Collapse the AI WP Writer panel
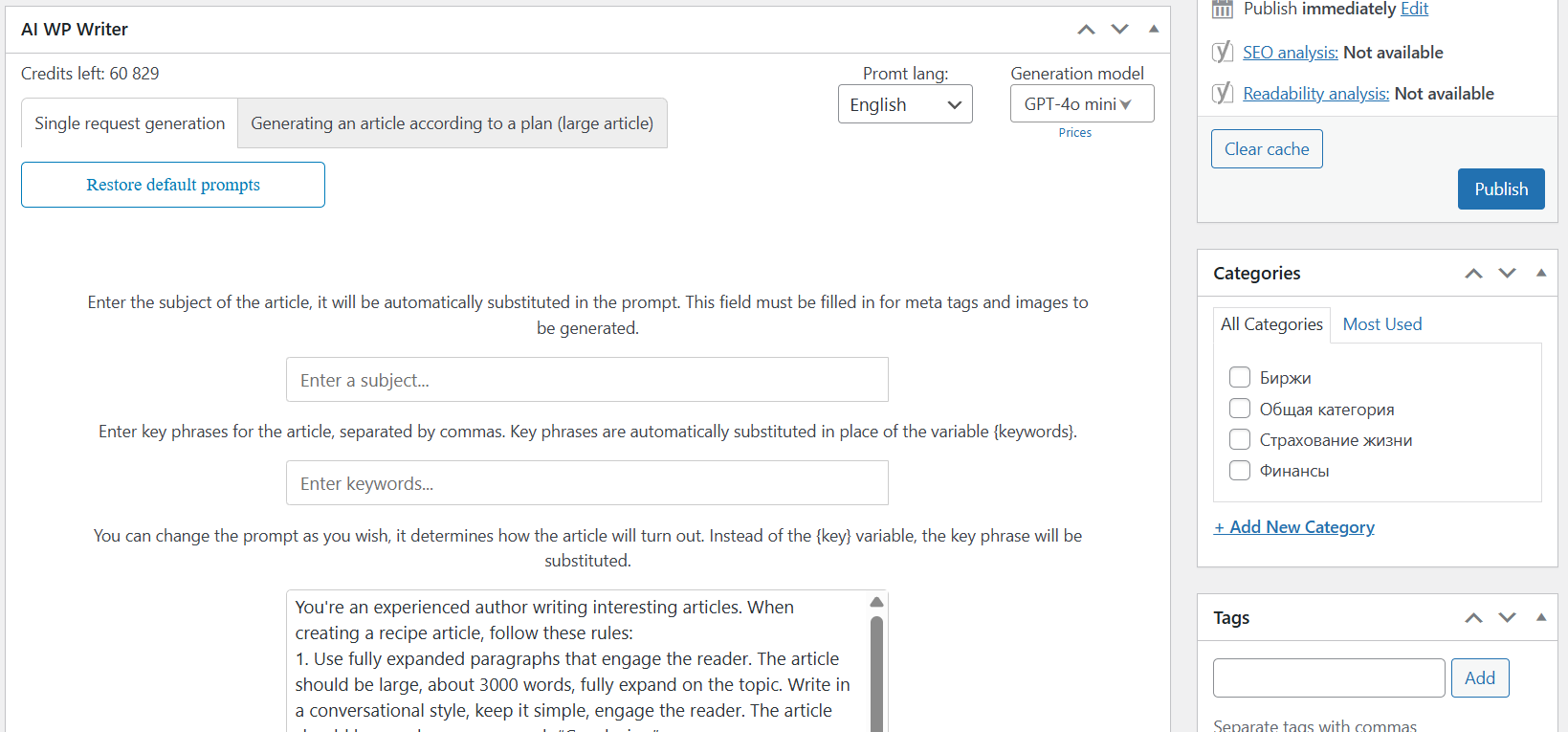This screenshot has width=1568, height=732. (x=1154, y=30)
